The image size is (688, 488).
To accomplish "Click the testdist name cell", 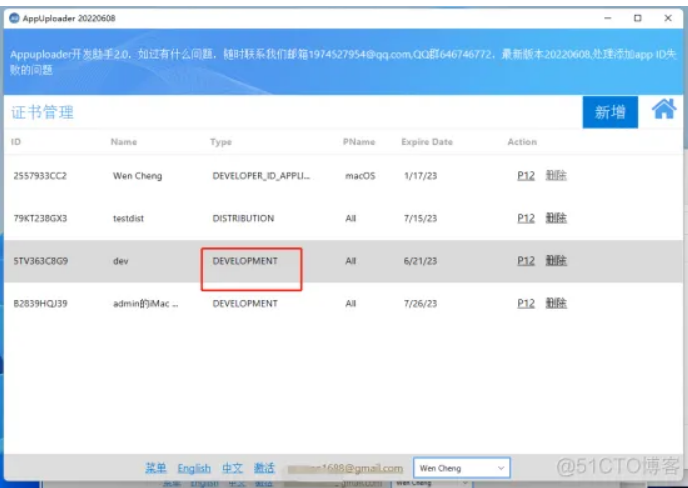I will (128, 219).
